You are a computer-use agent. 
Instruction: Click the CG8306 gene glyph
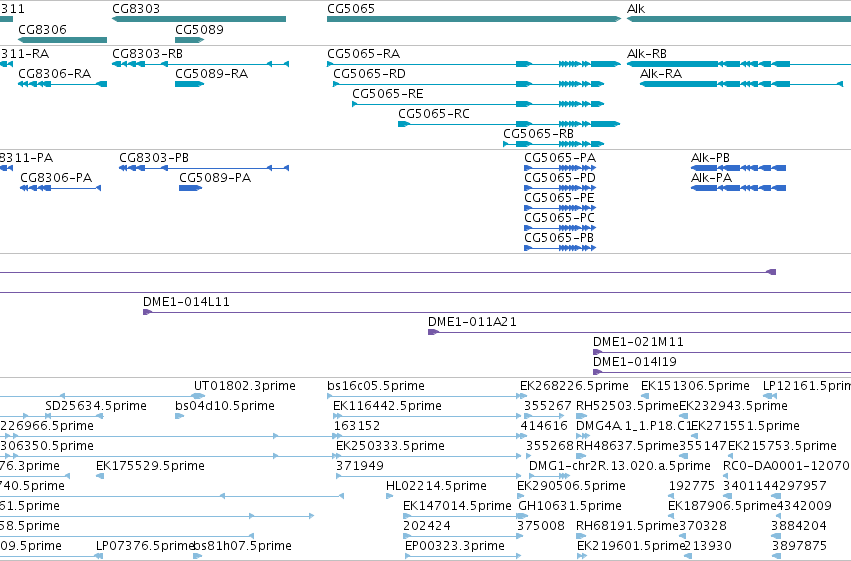click(x=62, y=40)
